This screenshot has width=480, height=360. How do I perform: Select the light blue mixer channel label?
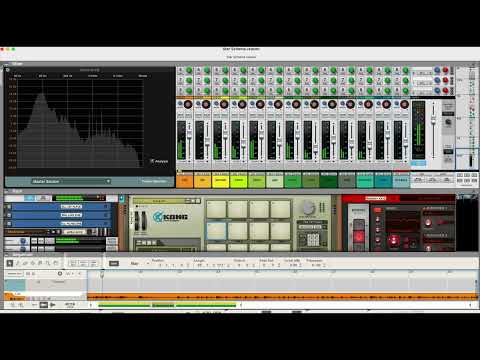tap(401, 180)
